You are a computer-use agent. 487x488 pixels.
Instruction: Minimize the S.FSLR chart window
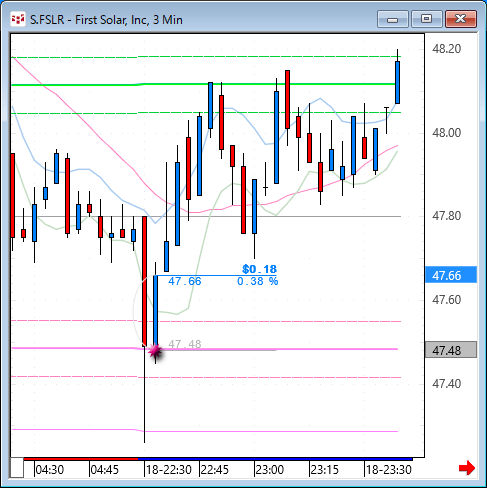tap(393, 19)
